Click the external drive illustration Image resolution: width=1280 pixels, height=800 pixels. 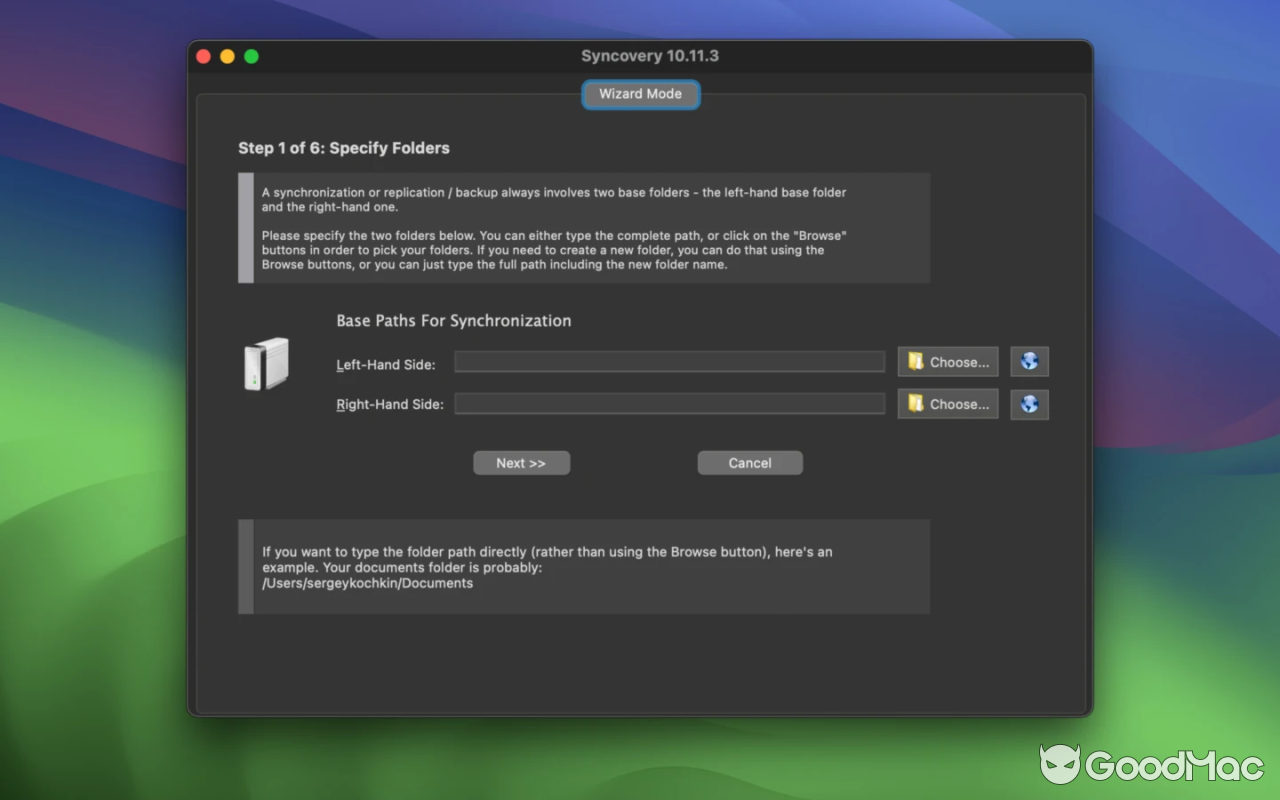click(x=268, y=363)
